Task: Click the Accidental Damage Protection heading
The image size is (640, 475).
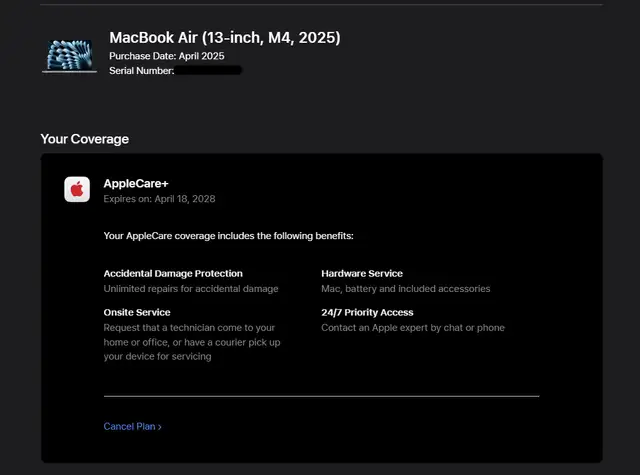Action: 173,273
